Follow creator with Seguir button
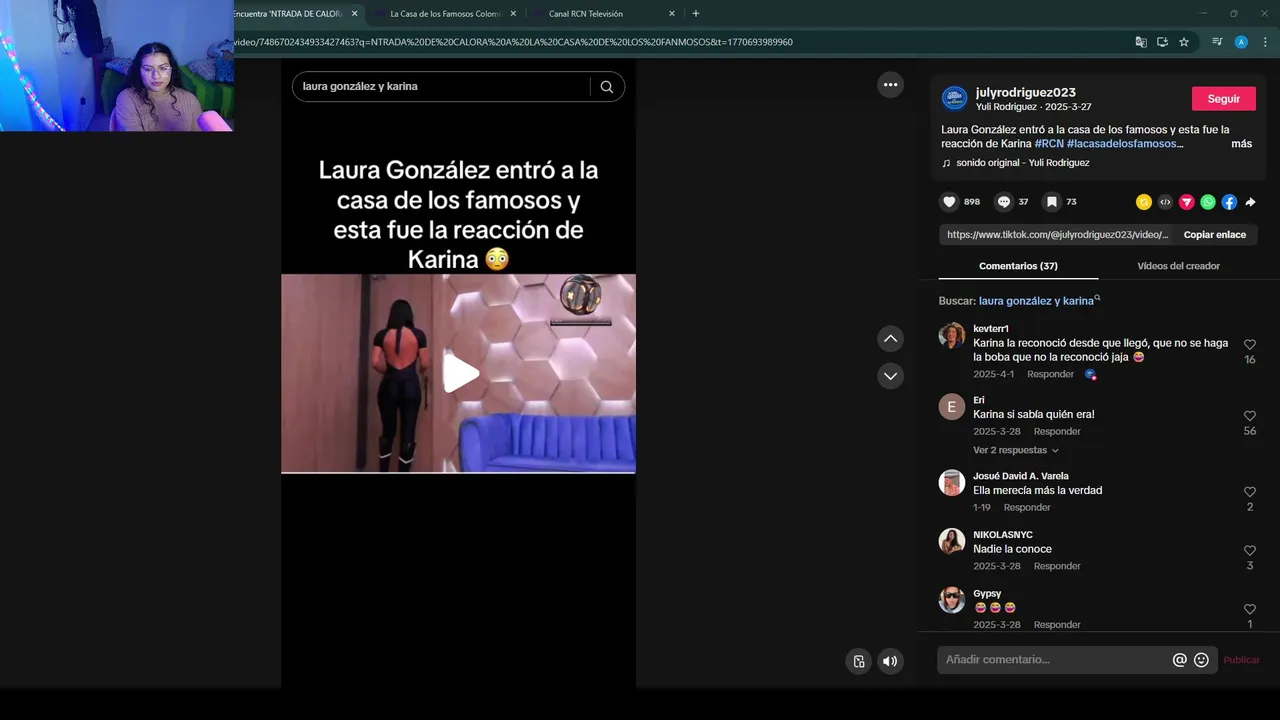The image size is (1280, 720). 1223,99
